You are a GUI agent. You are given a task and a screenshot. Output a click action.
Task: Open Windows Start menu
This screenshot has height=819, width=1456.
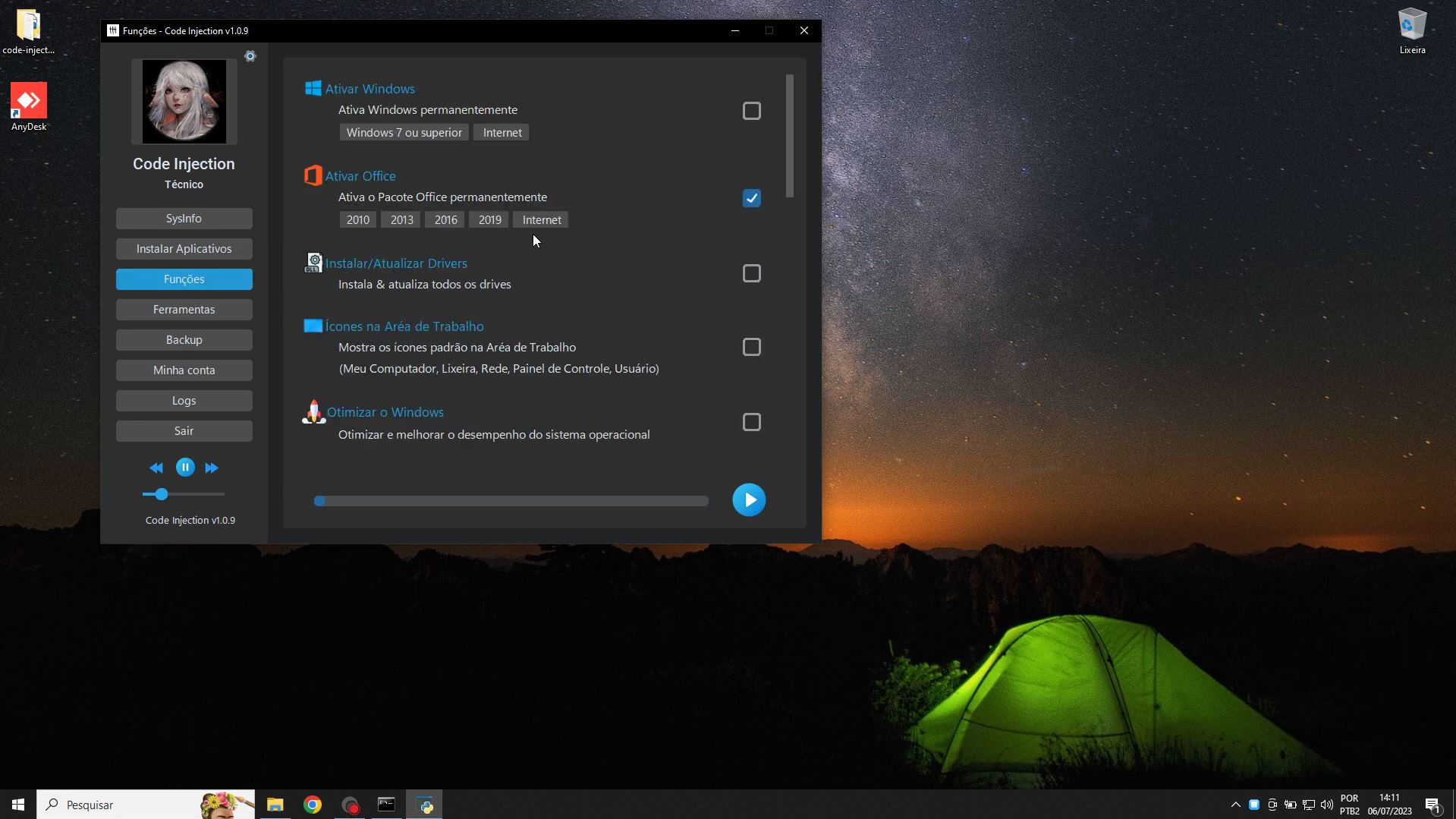(x=18, y=805)
